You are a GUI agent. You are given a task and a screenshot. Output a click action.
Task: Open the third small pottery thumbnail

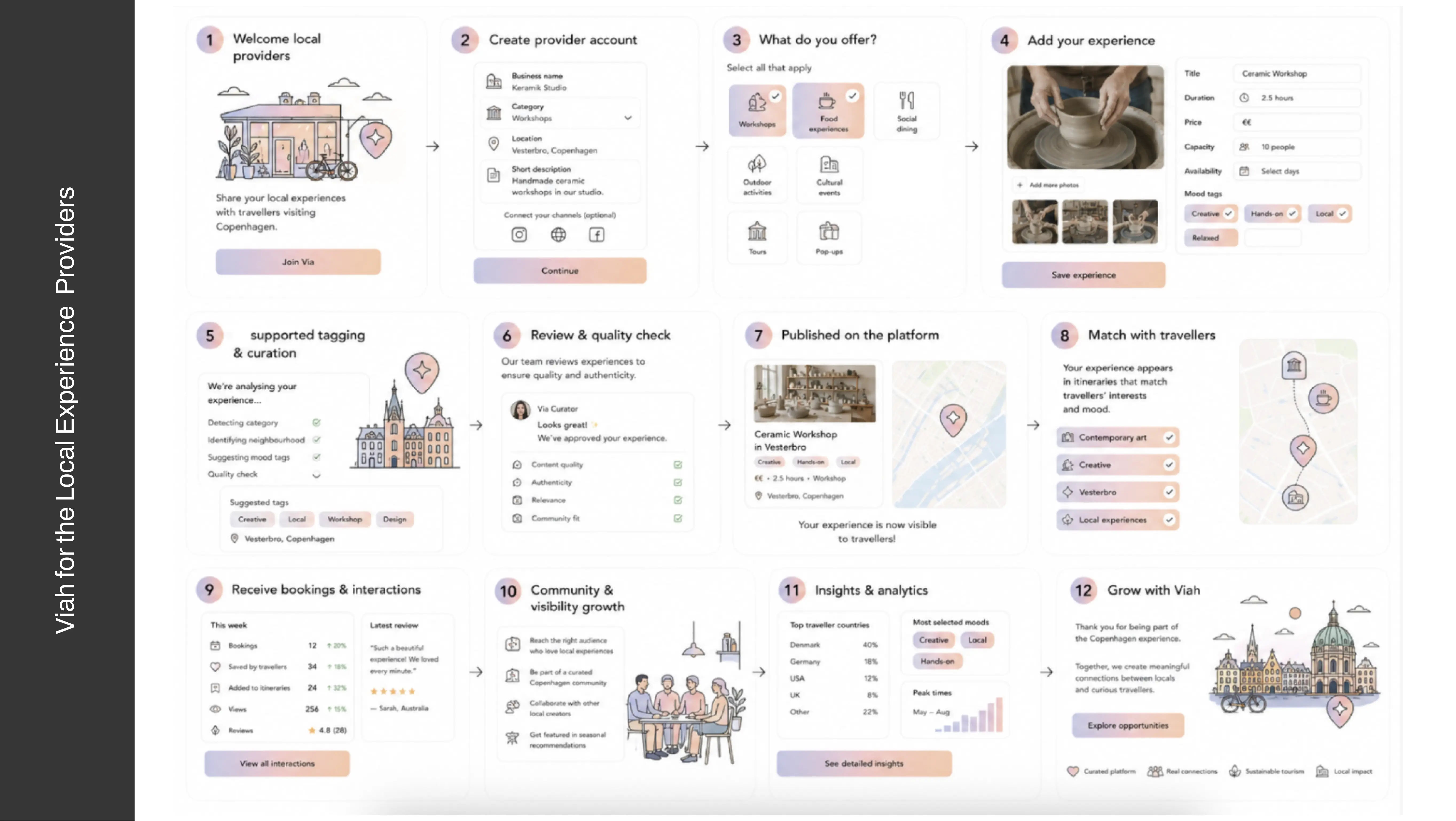pos(1135,222)
